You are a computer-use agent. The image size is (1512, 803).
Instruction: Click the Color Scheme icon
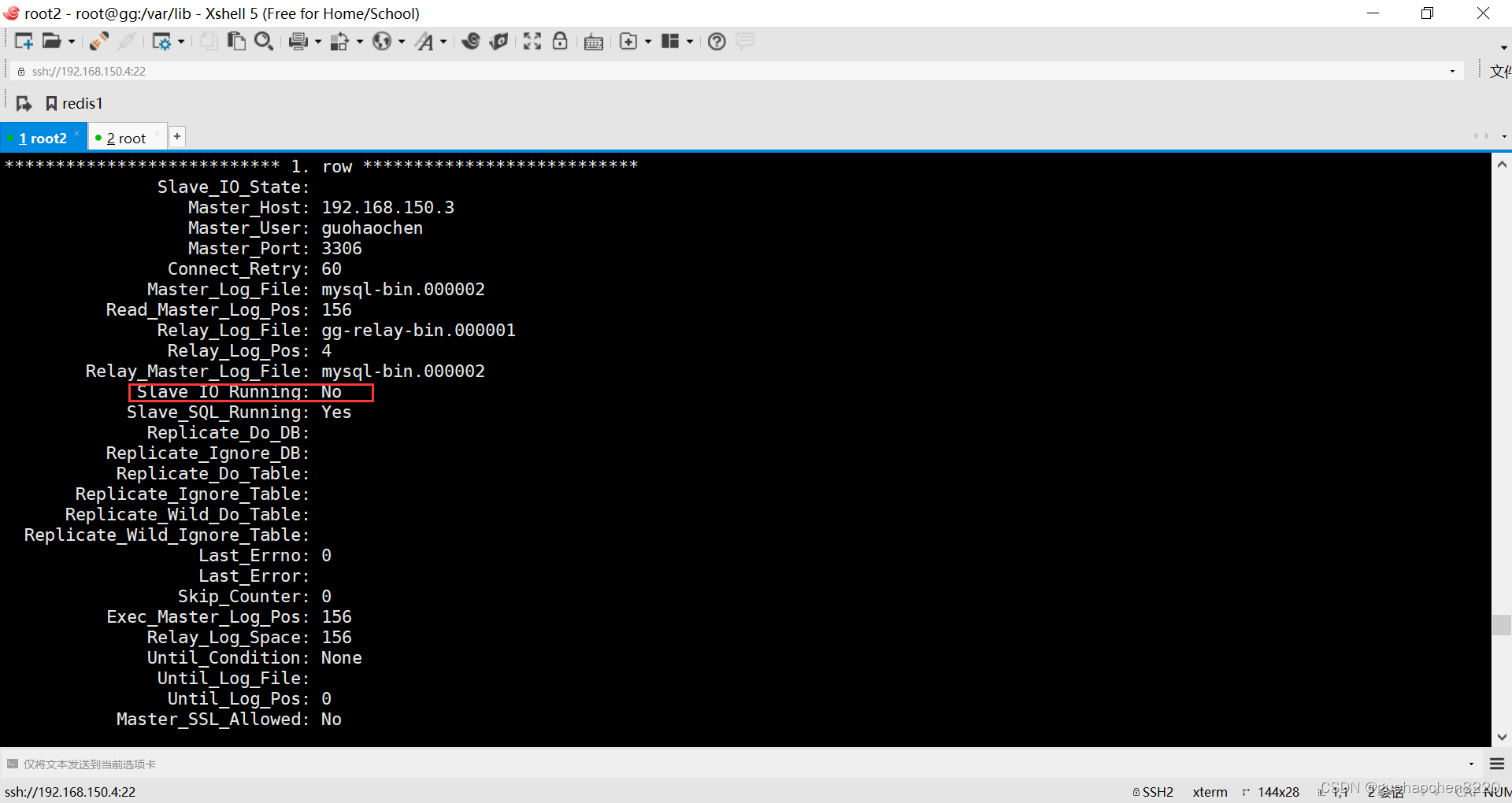click(x=340, y=41)
